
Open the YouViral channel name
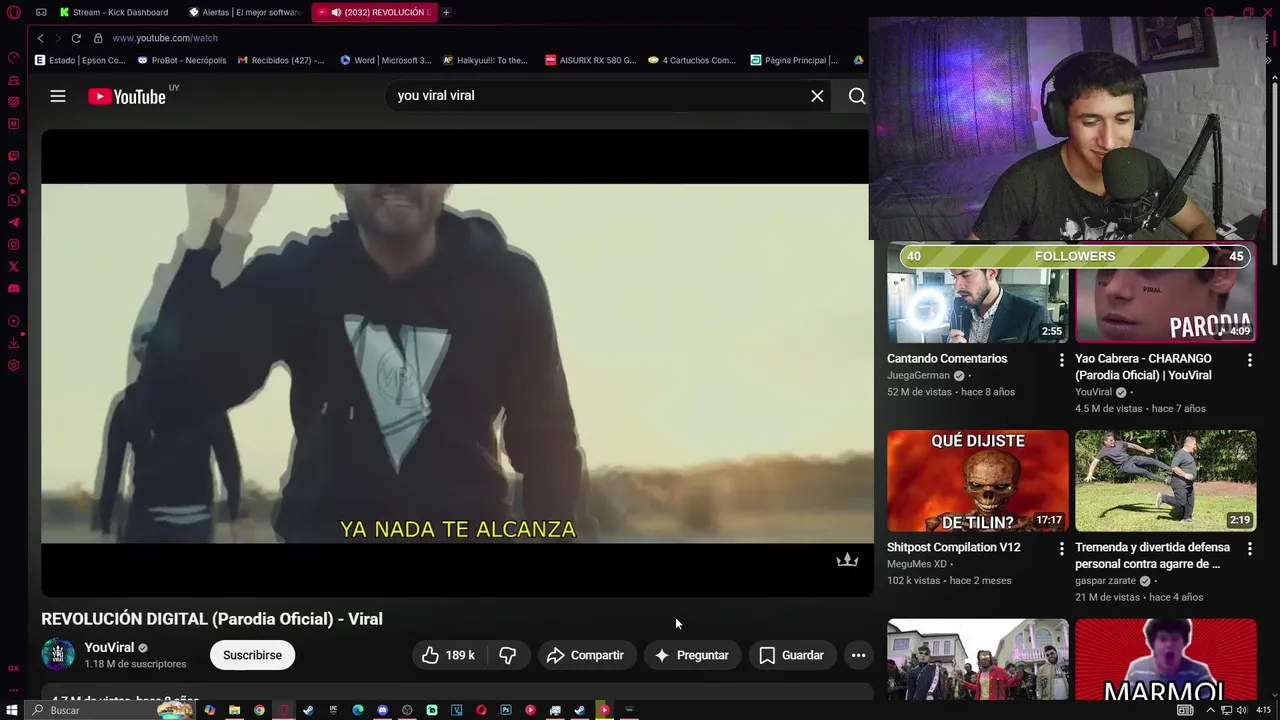pyautogui.click(x=109, y=648)
